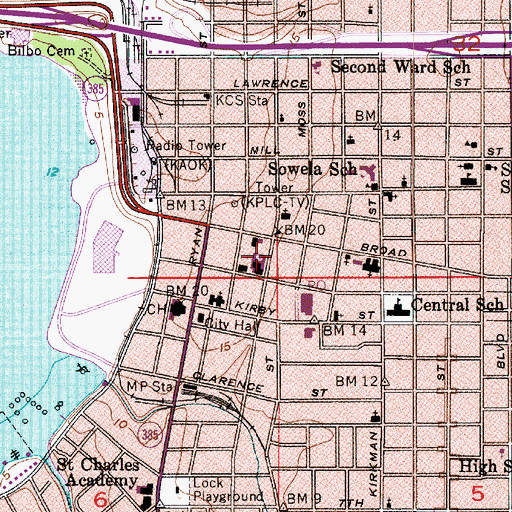Image resolution: width=512 pixels, height=512 pixels.
Task: Click the lake depth number 12
Action: tap(53, 172)
